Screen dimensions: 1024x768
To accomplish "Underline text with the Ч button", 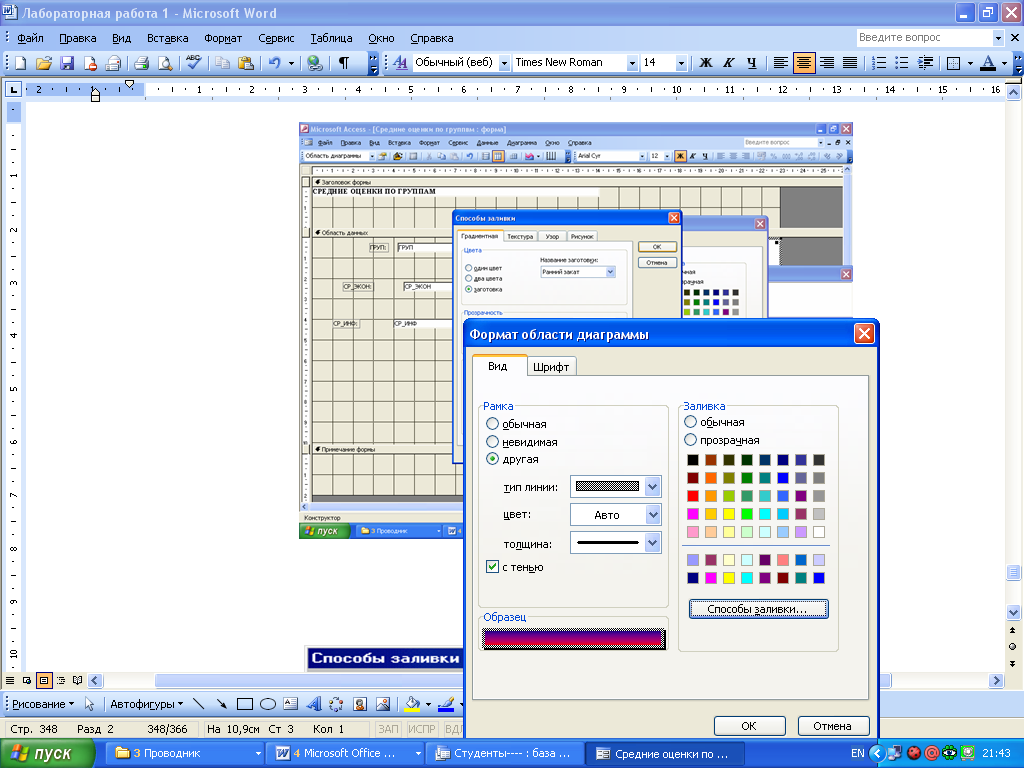I will [x=752, y=63].
